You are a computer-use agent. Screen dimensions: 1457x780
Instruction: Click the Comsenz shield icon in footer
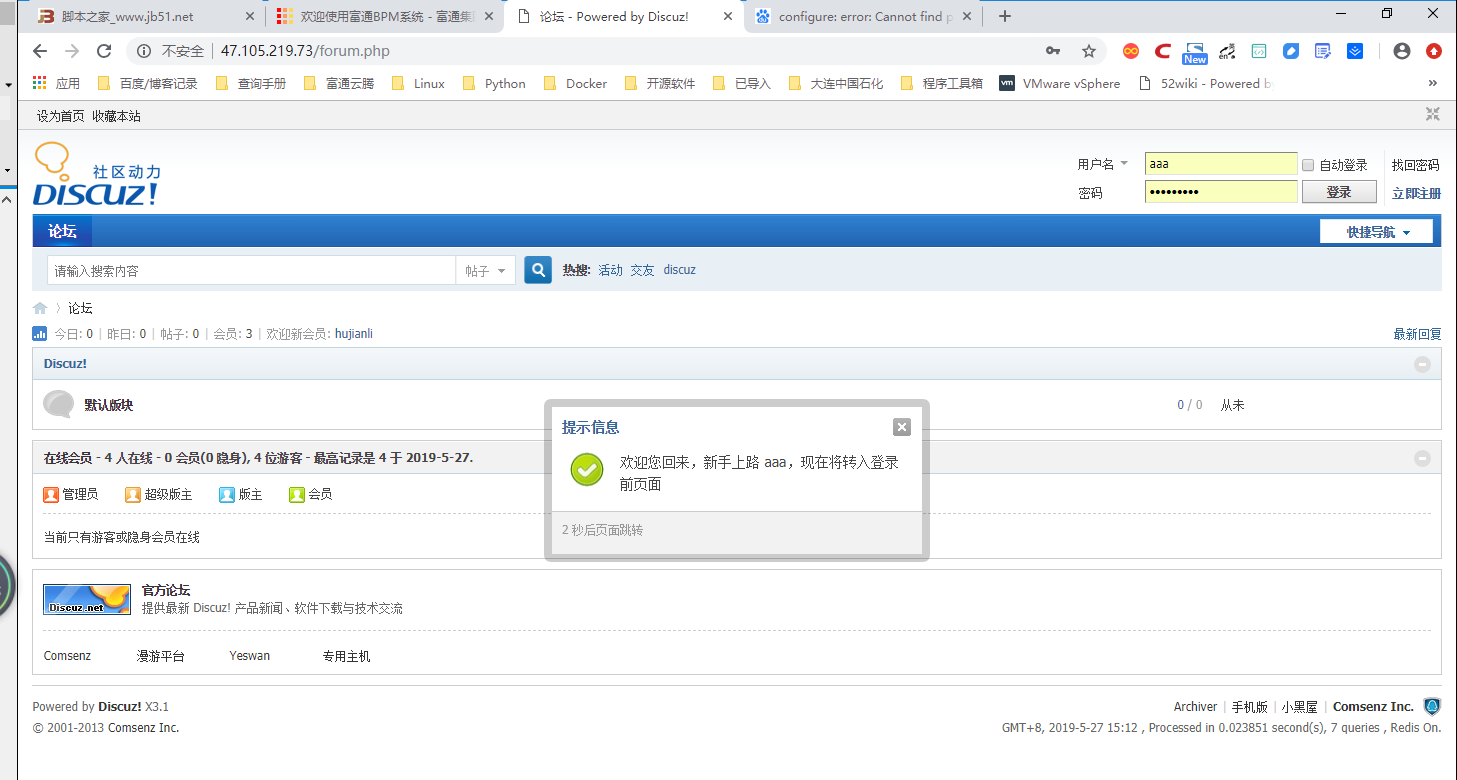(x=1432, y=707)
